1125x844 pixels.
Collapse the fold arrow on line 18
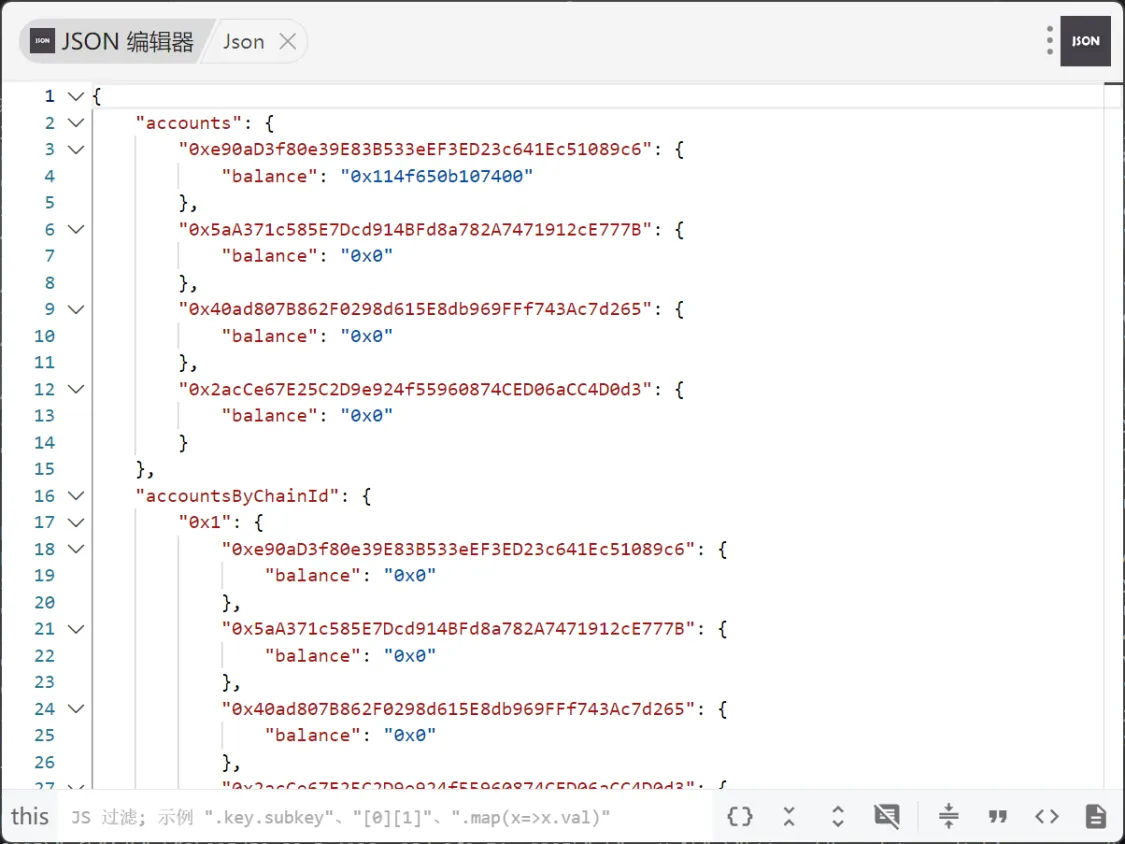tap(75, 549)
